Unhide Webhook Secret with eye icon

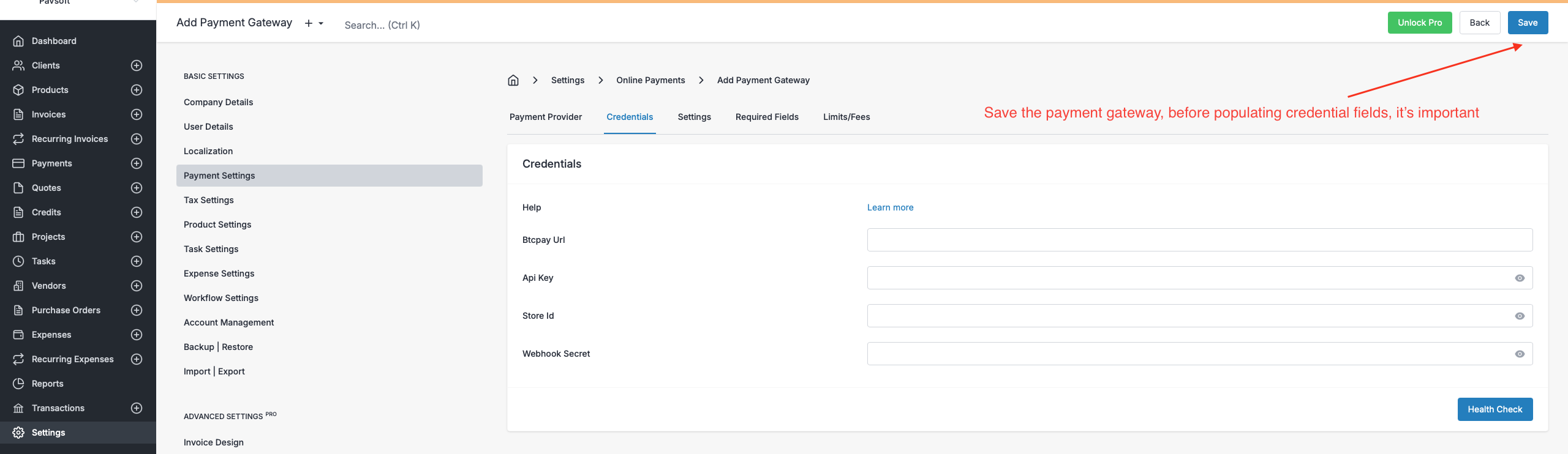(1520, 354)
